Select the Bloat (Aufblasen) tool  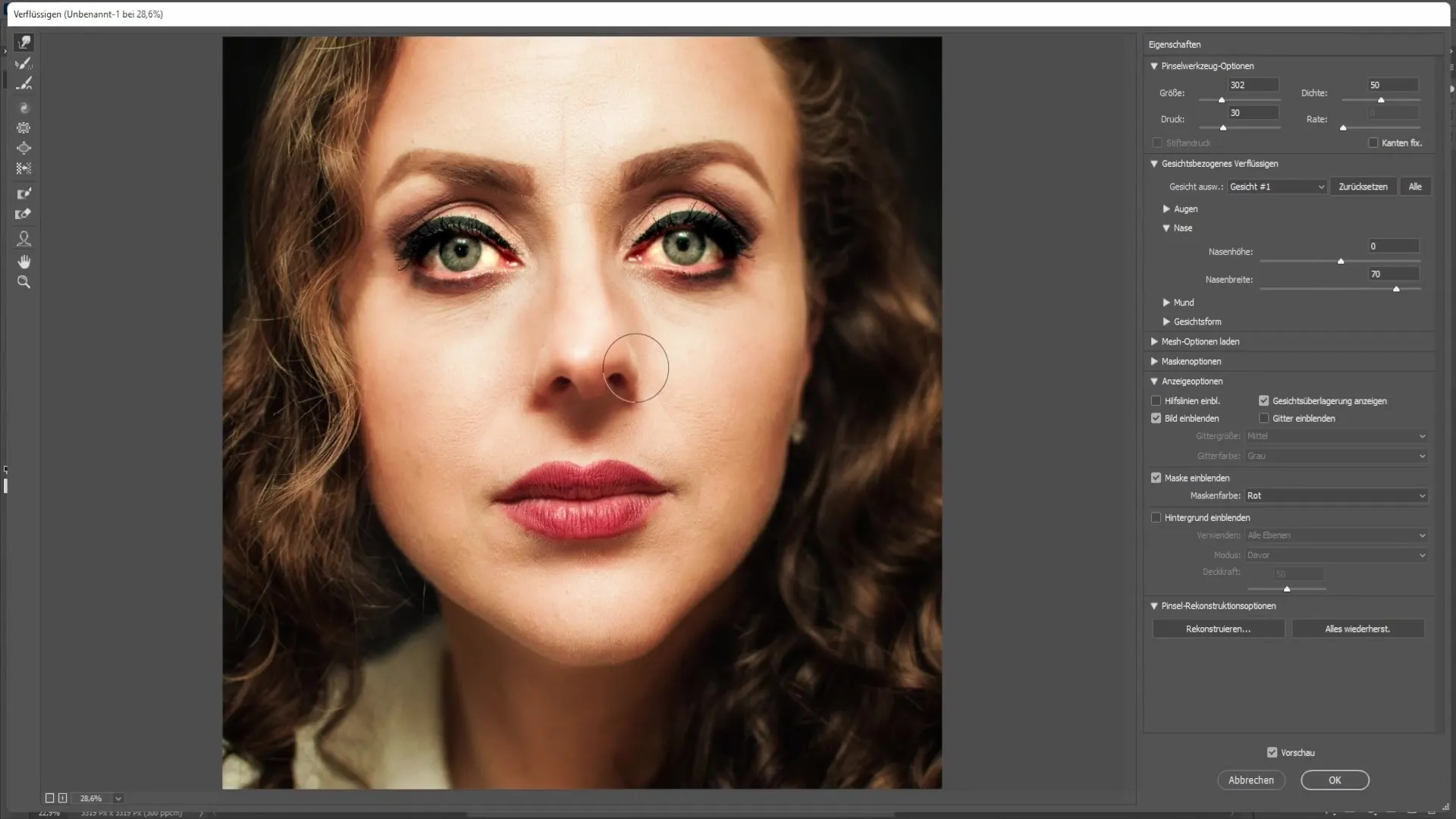[x=24, y=148]
